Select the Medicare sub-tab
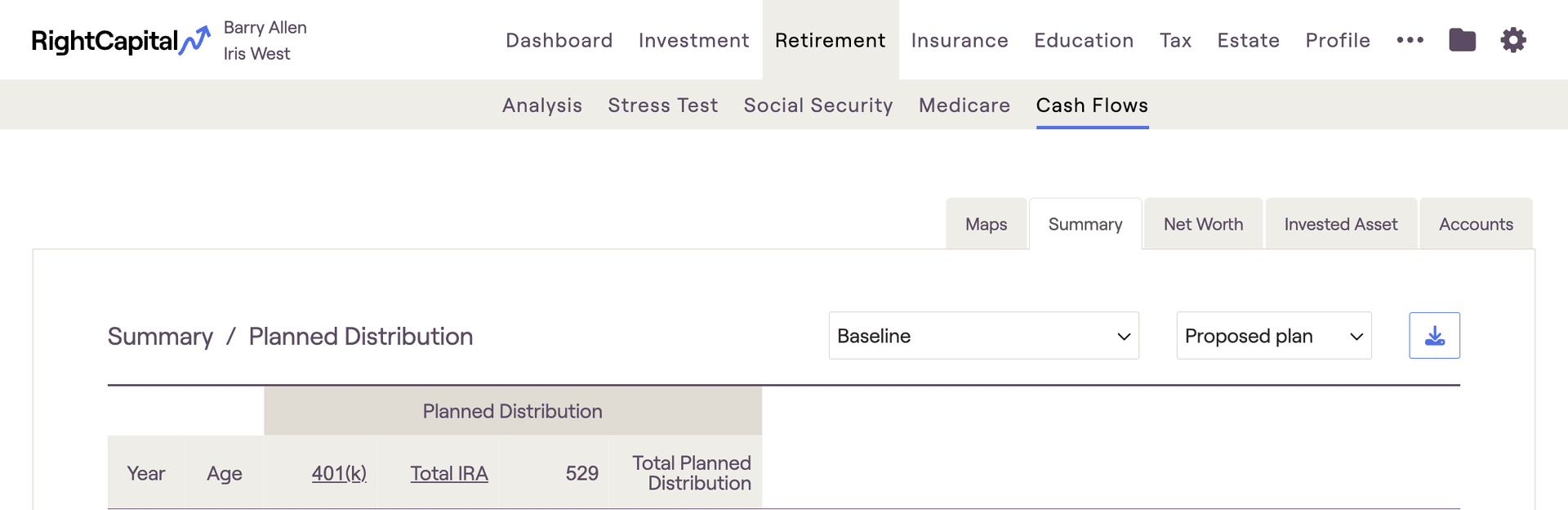Viewport: 1568px width, 510px height. tap(964, 105)
